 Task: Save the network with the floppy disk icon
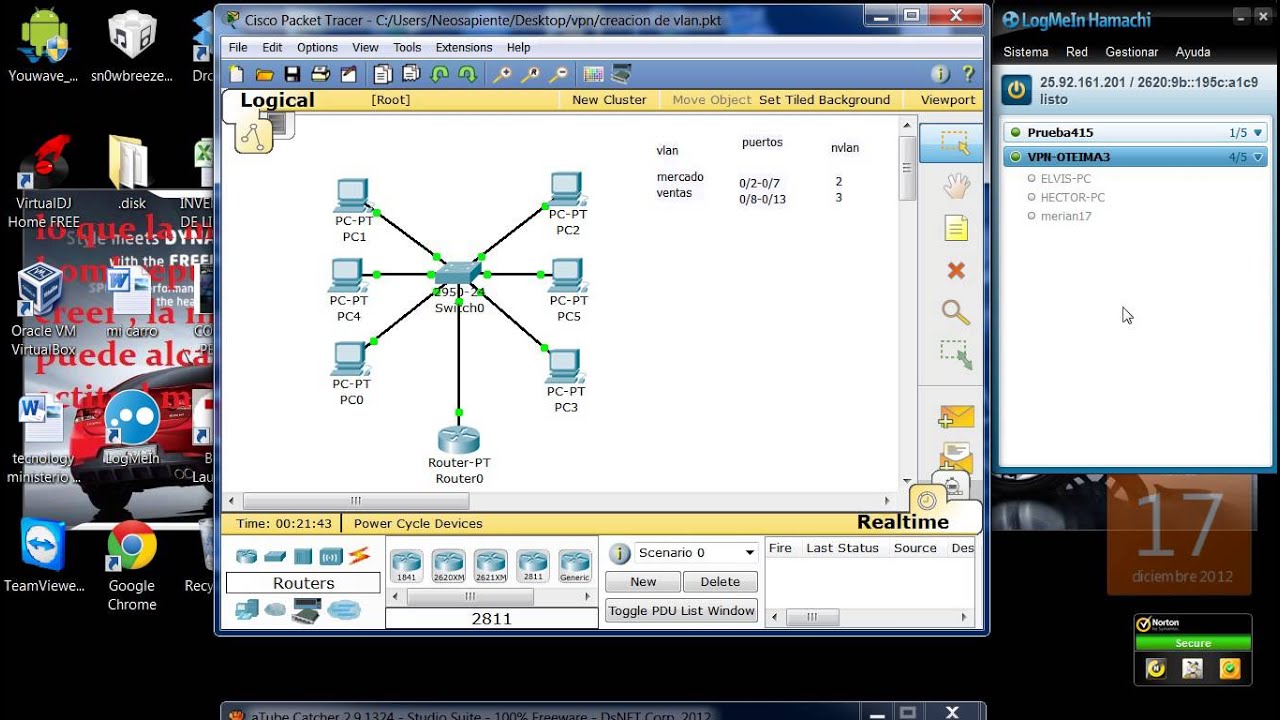292,74
